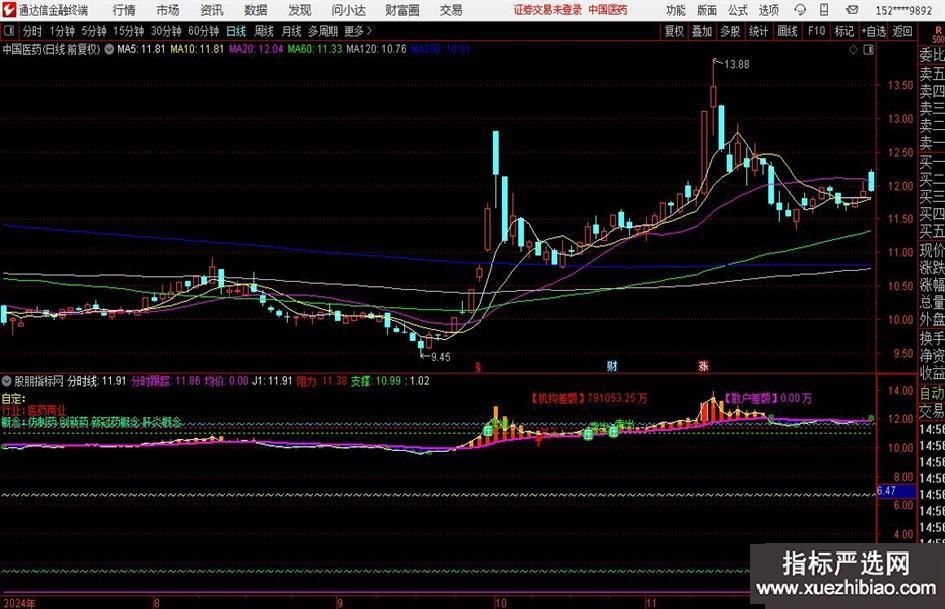Open the 行情 menu

124,10
